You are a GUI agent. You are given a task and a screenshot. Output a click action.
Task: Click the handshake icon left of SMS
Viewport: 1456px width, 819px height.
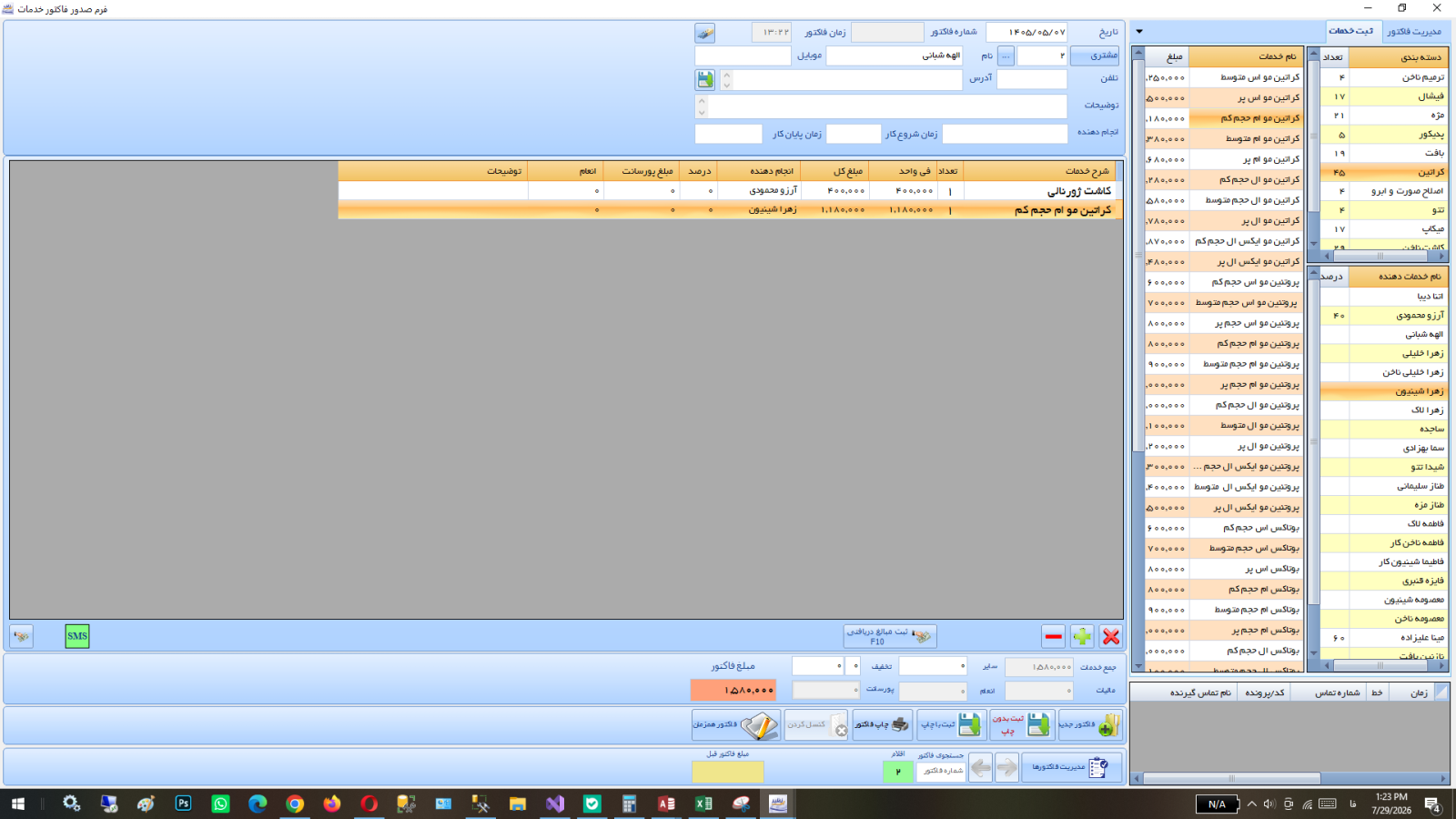22,636
